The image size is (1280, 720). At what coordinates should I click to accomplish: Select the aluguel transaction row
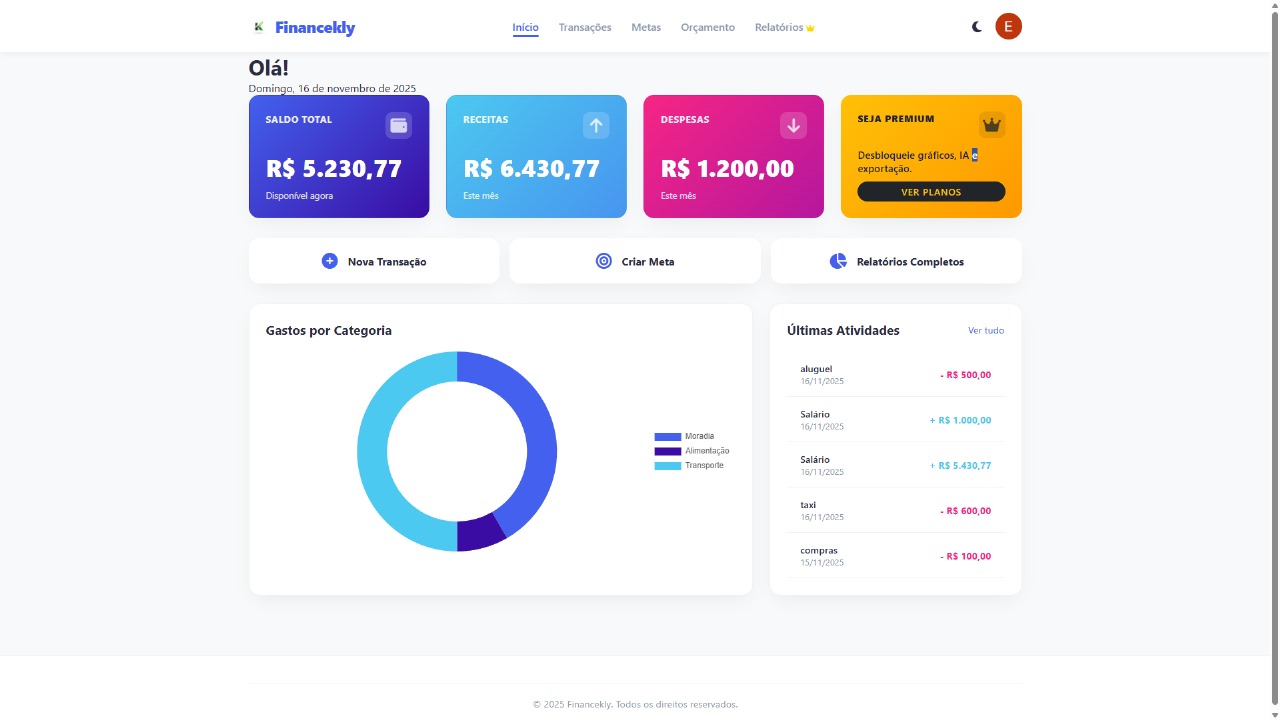(895, 374)
